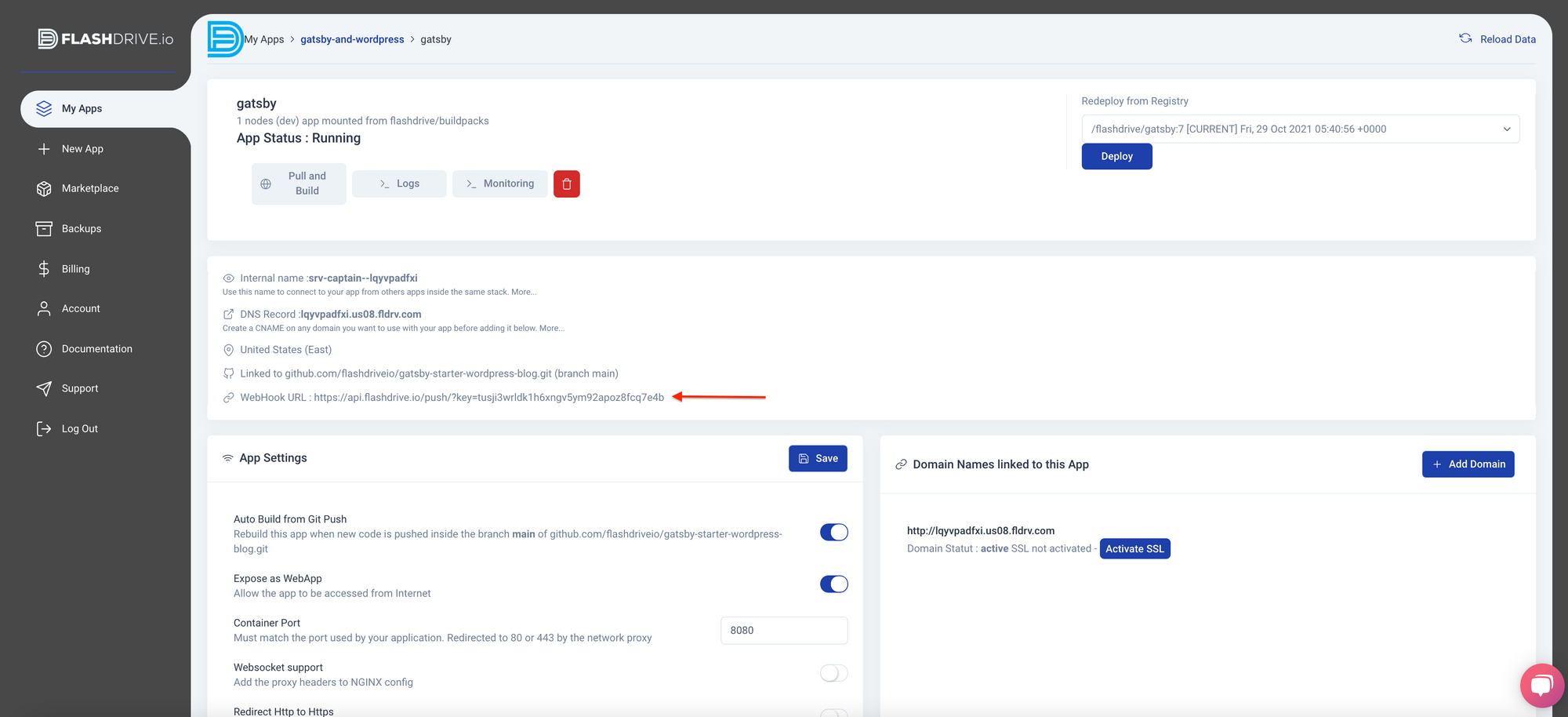Click the location pin icon for United States
The width and height of the screenshot is (1568, 717).
pyautogui.click(x=229, y=350)
